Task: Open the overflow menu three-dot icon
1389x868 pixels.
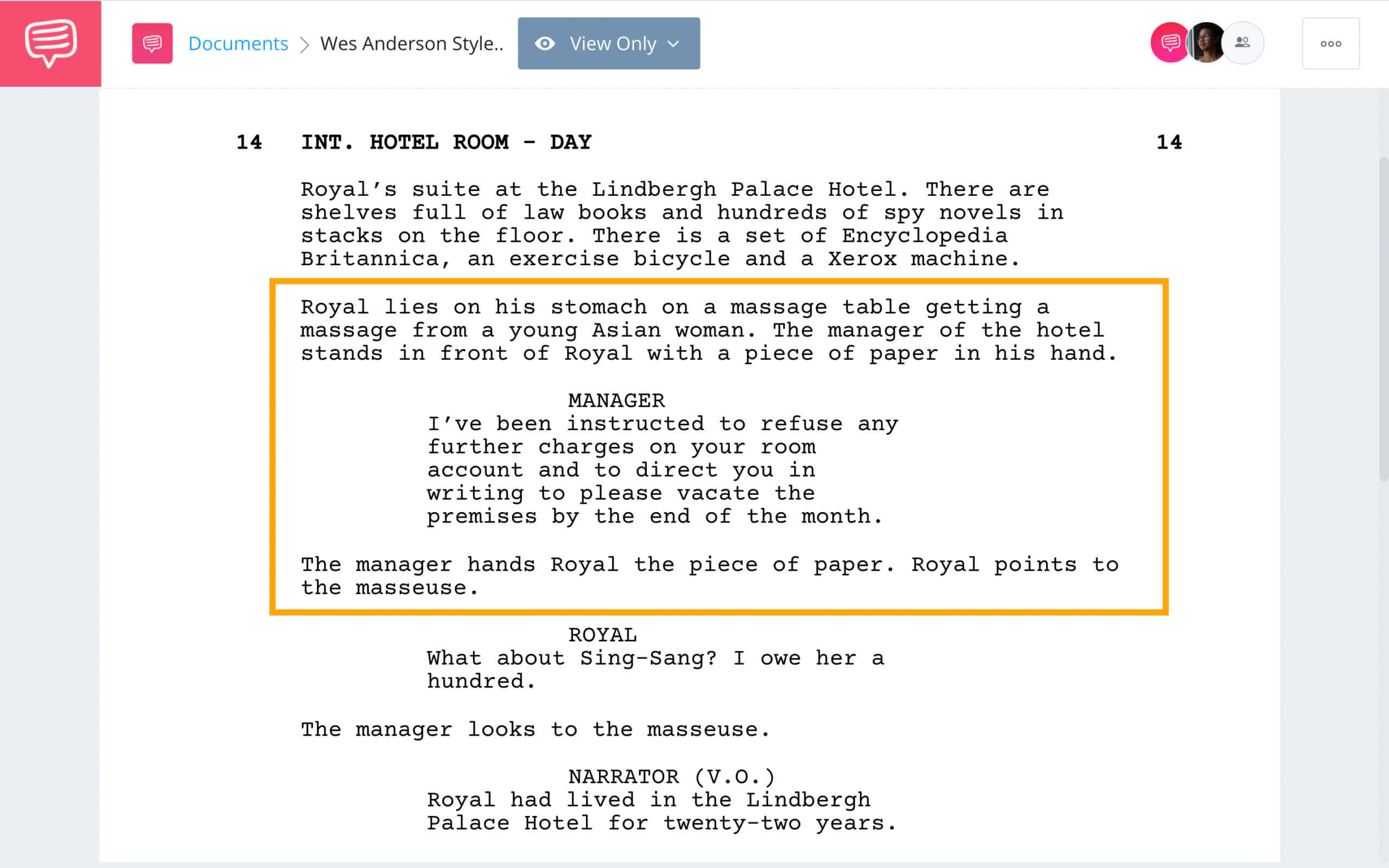Action: pyautogui.click(x=1331, y=42)
